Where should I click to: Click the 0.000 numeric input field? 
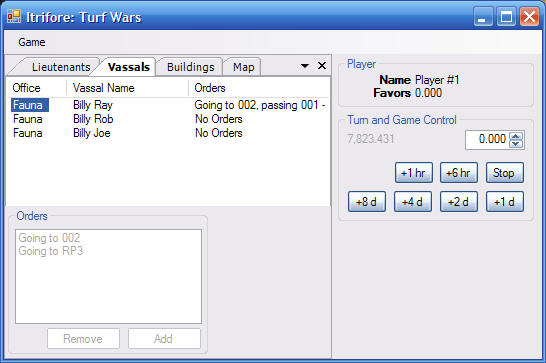[x=486, y=140]
